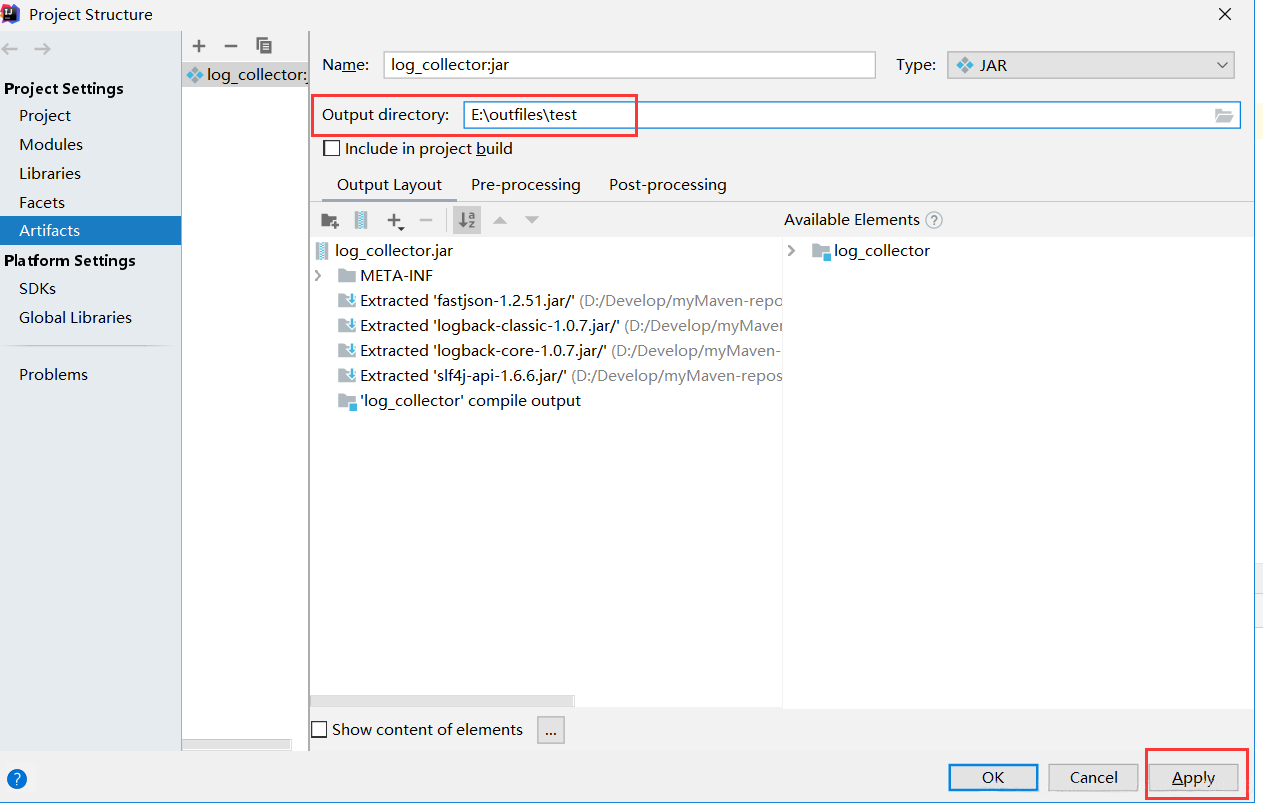Enable Include in project build
Viewport: 1263px width, 806px height.
point(332,149)
